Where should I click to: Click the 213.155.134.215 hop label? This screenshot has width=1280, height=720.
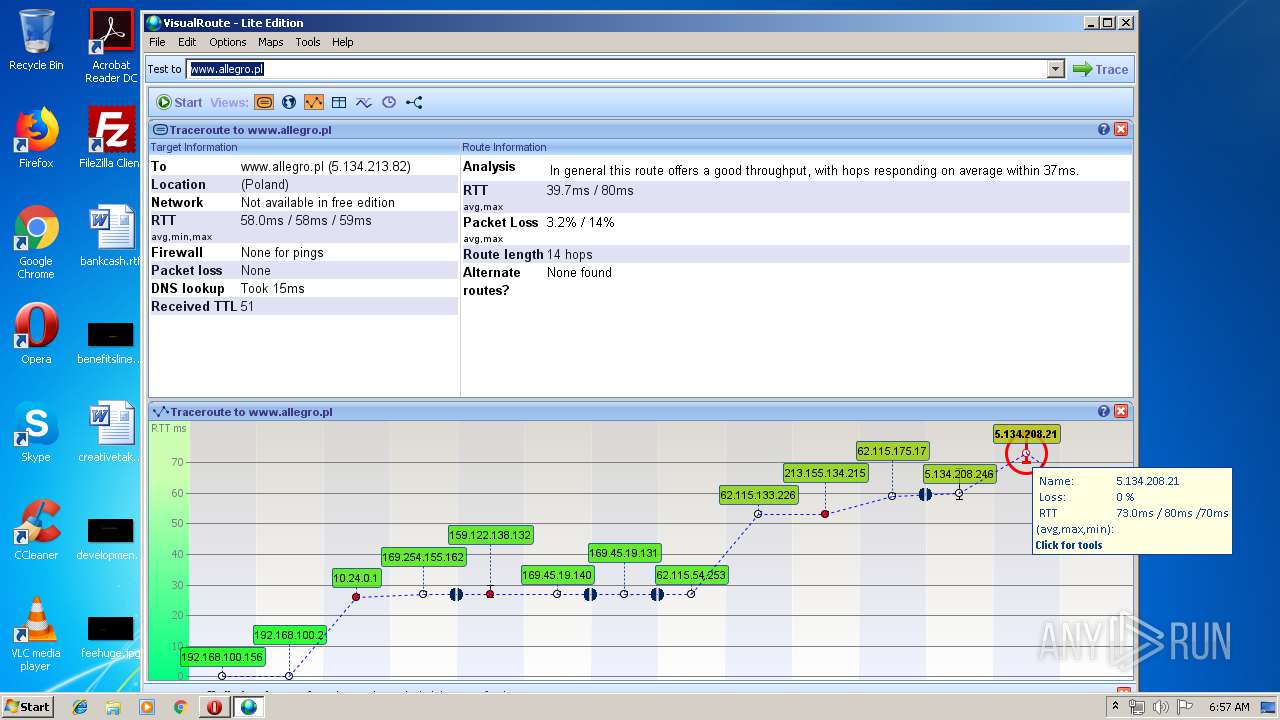825,473
